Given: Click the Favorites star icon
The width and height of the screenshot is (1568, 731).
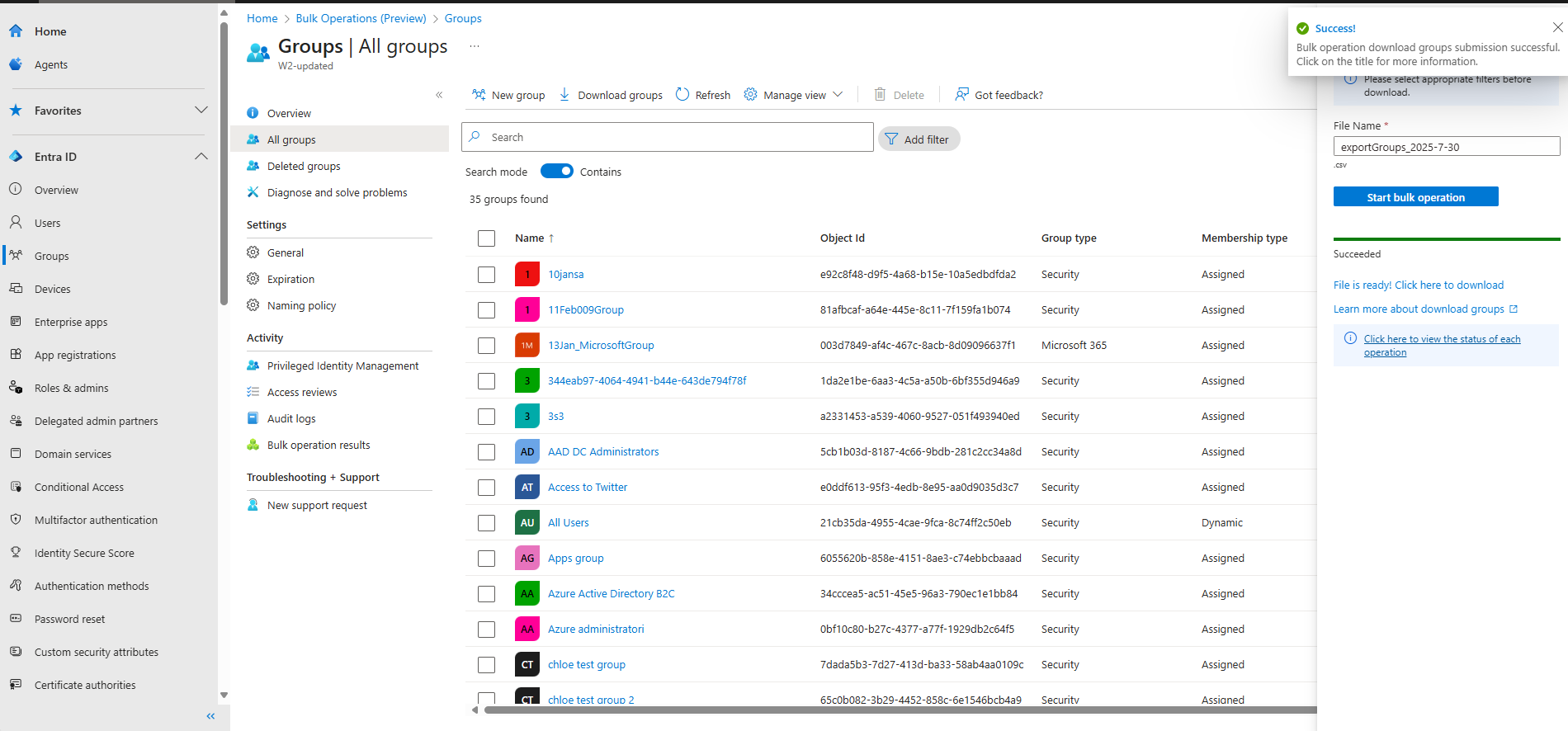Looking at the screenshot, I should coord(16,111).
